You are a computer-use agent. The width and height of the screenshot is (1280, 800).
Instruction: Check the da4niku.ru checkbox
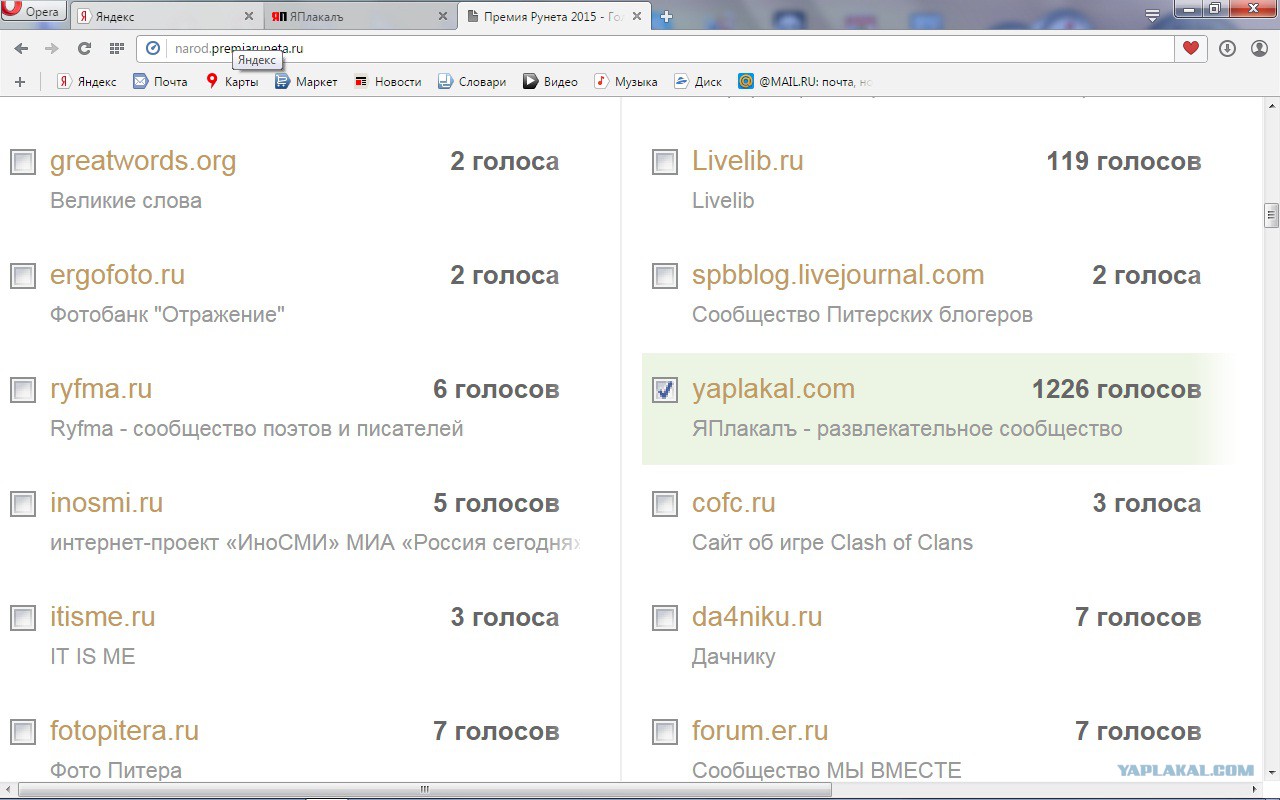(665, 618)
